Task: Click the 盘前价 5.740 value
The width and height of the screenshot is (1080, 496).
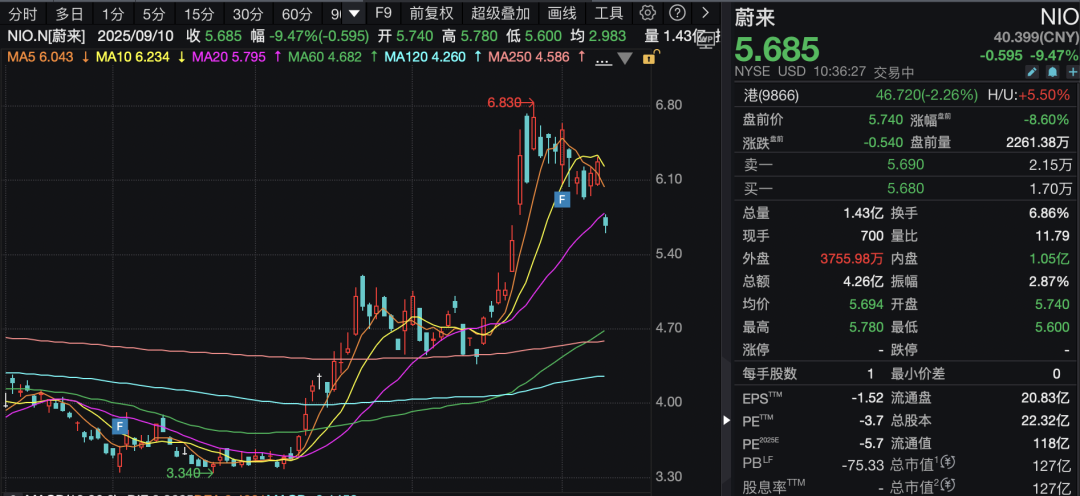Action: tap(886, 119)
